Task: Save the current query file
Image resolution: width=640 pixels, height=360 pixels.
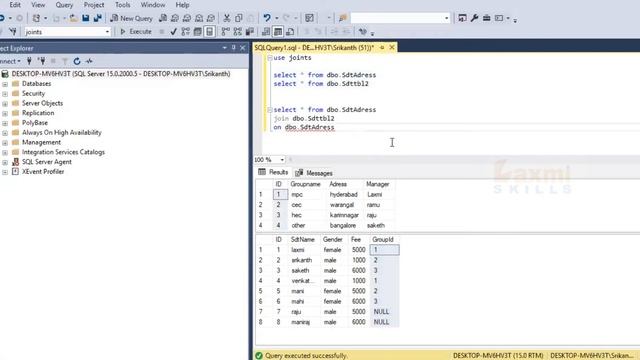Action: [x=86, y=18]
